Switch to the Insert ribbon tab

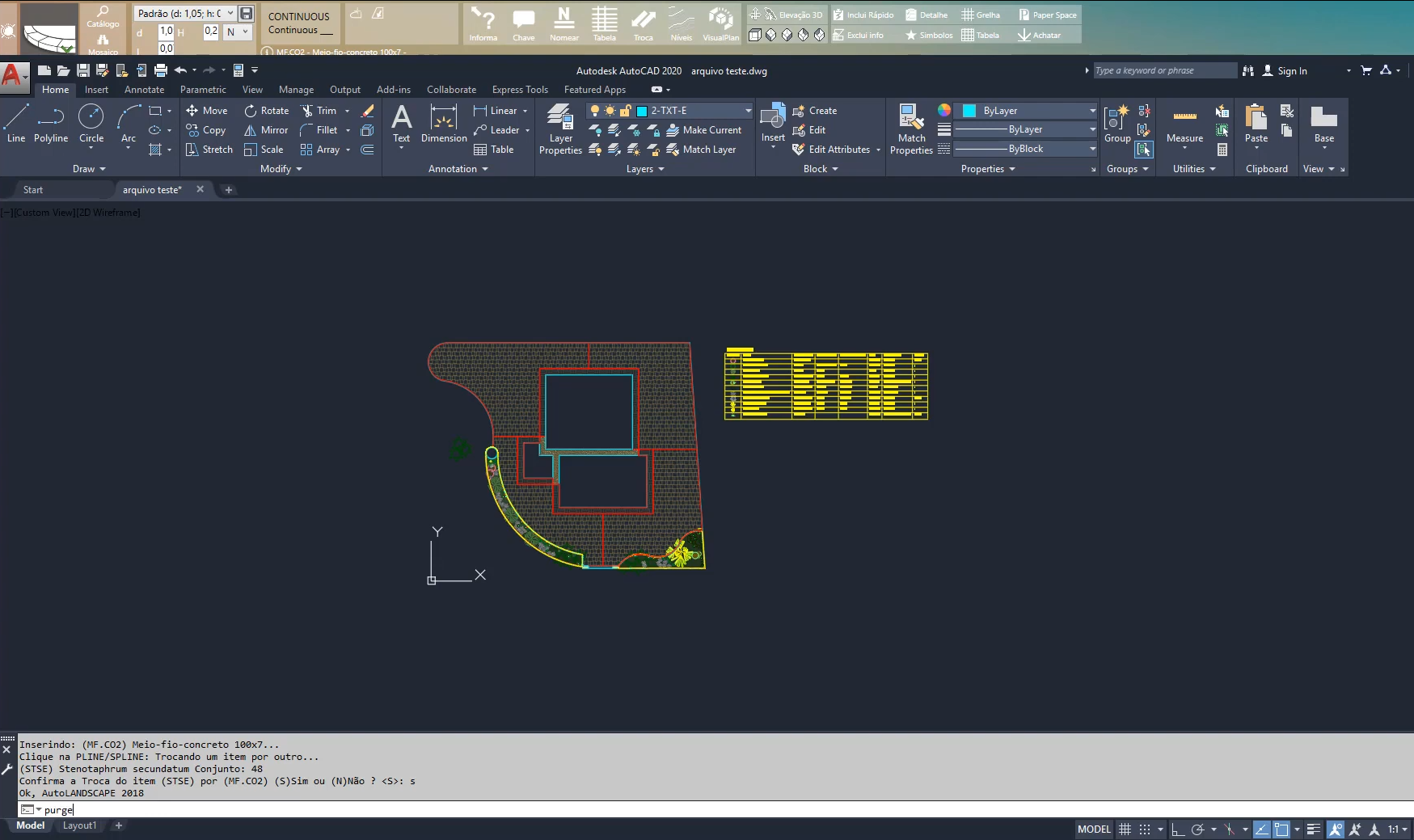tap(96, 90)
